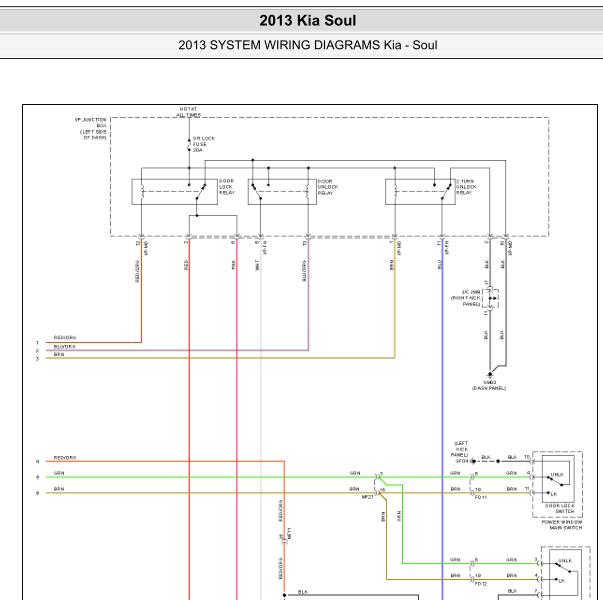
Task: Click the "DOOR LOCK RELAY" label
Action: click(227, 187)
